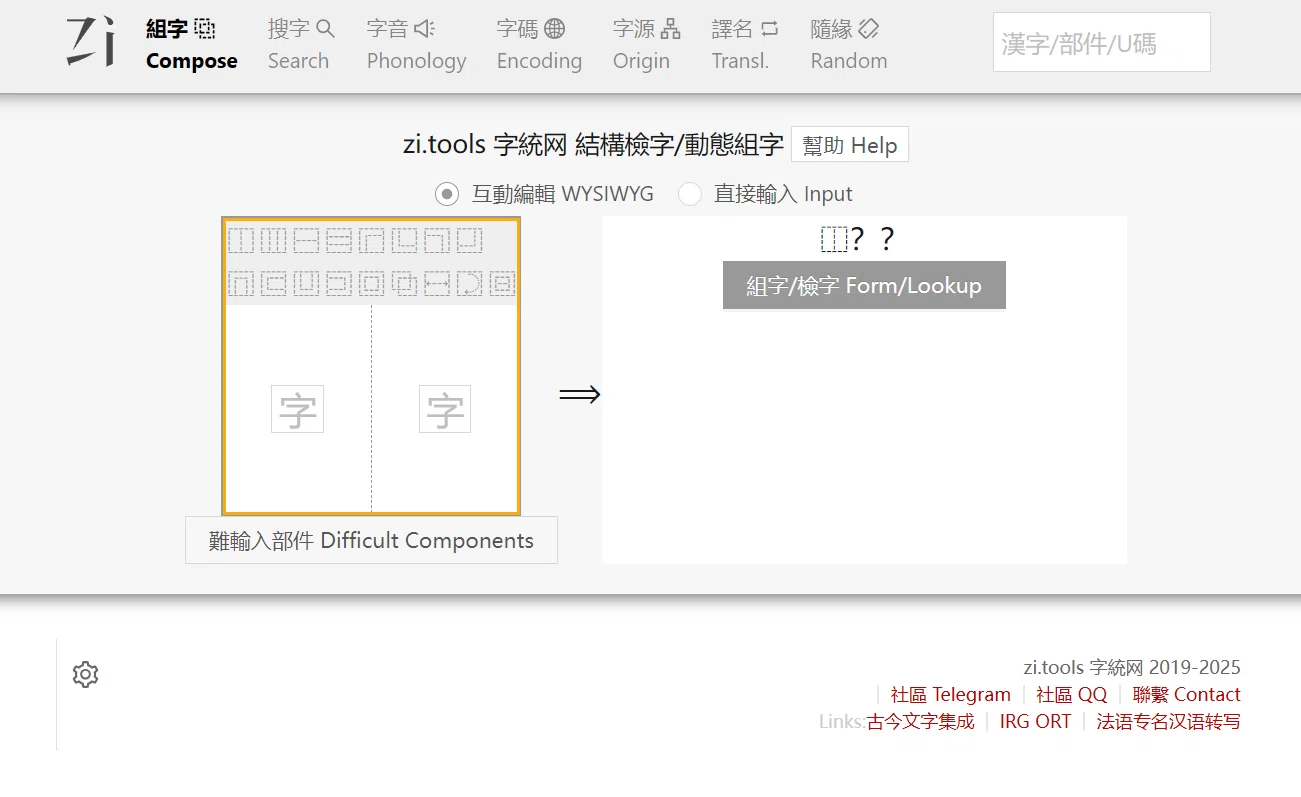This screenshot has height=797, width=1301.
Task: Open 隨緣 Random page
Action: tap(849, 45)
